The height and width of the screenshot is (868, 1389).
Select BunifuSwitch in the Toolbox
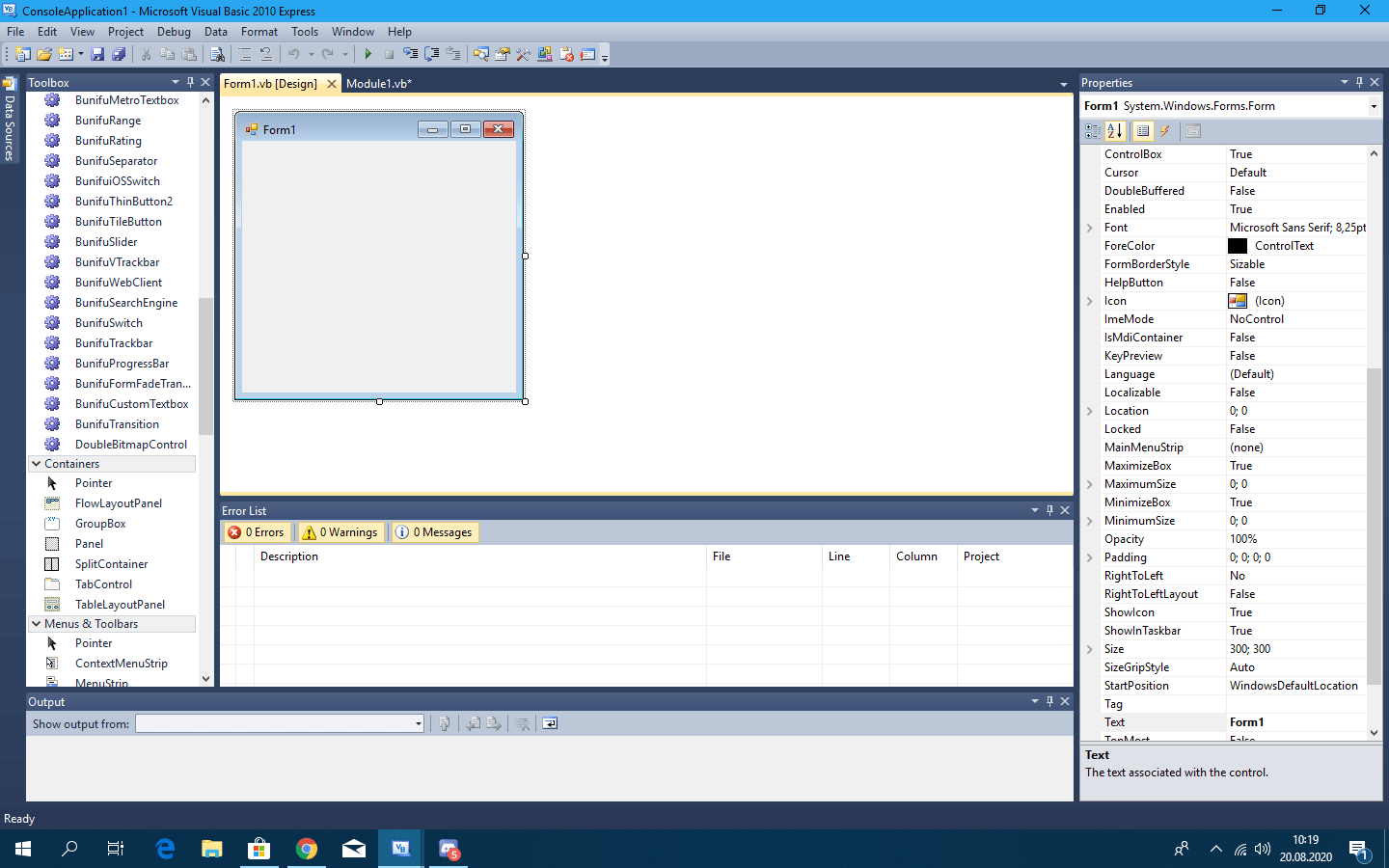point(109,323)
